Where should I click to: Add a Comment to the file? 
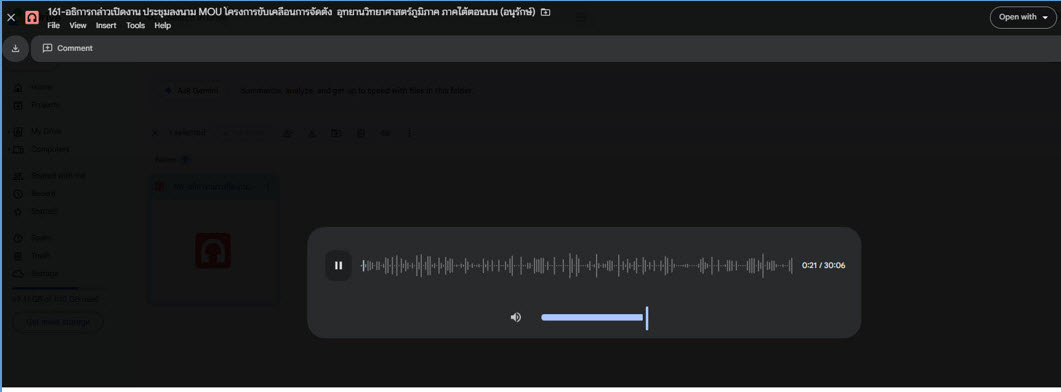68,48
